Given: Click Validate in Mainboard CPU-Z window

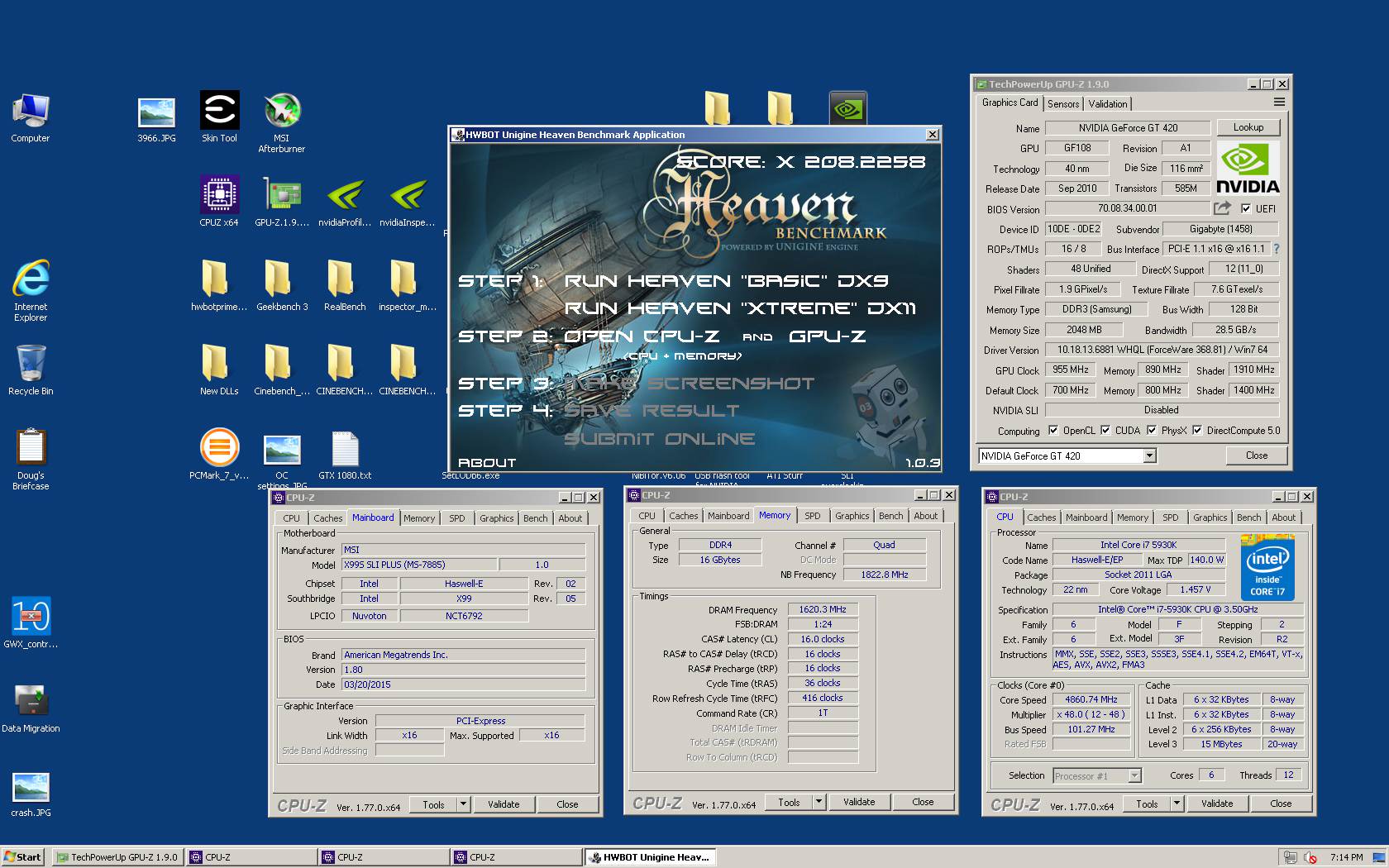Looking at the screenshot, I should click(x=504, y=804).
